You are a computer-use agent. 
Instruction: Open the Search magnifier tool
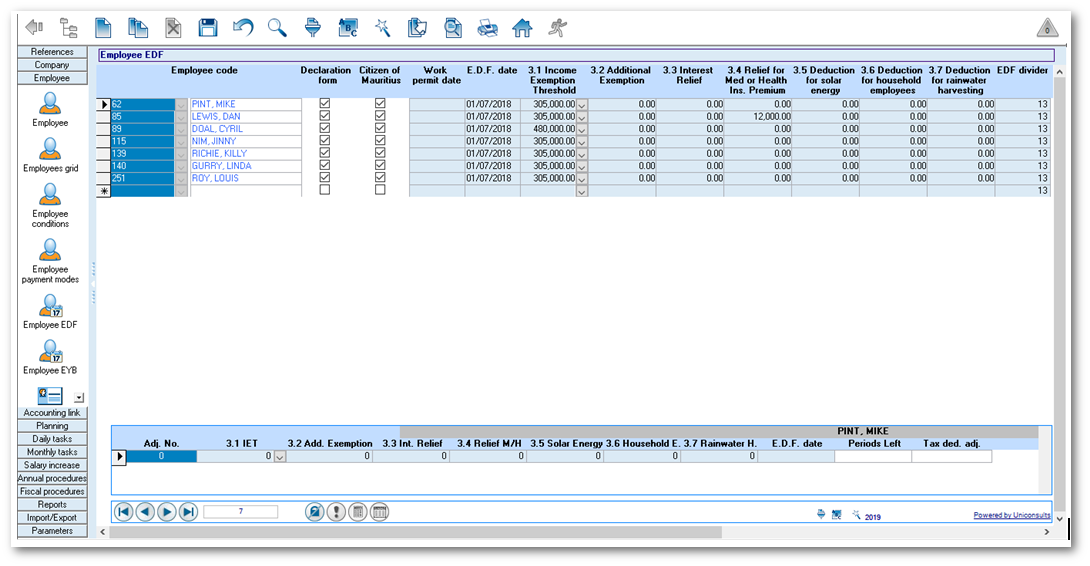pos(277,28)
